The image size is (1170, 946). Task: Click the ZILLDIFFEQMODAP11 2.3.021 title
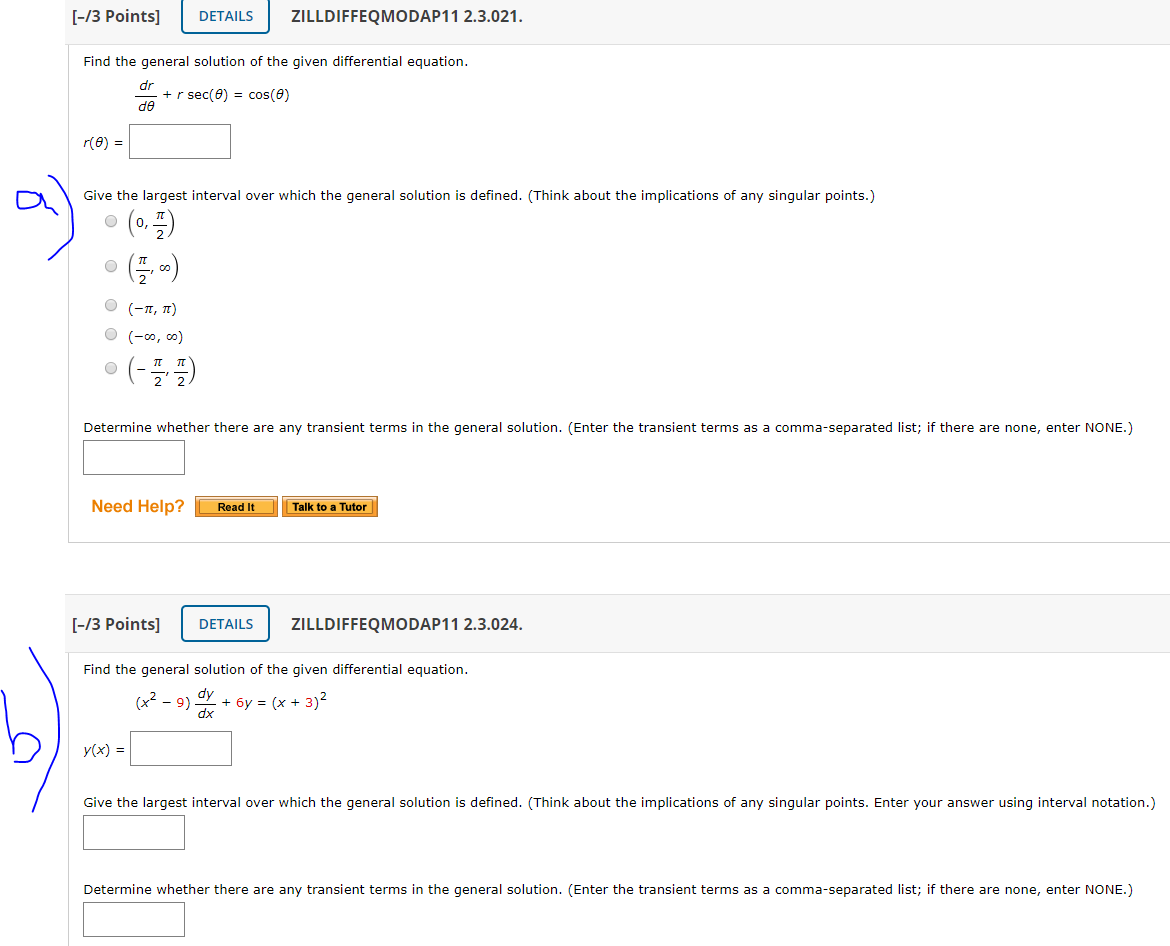click(x=406, y=16)
